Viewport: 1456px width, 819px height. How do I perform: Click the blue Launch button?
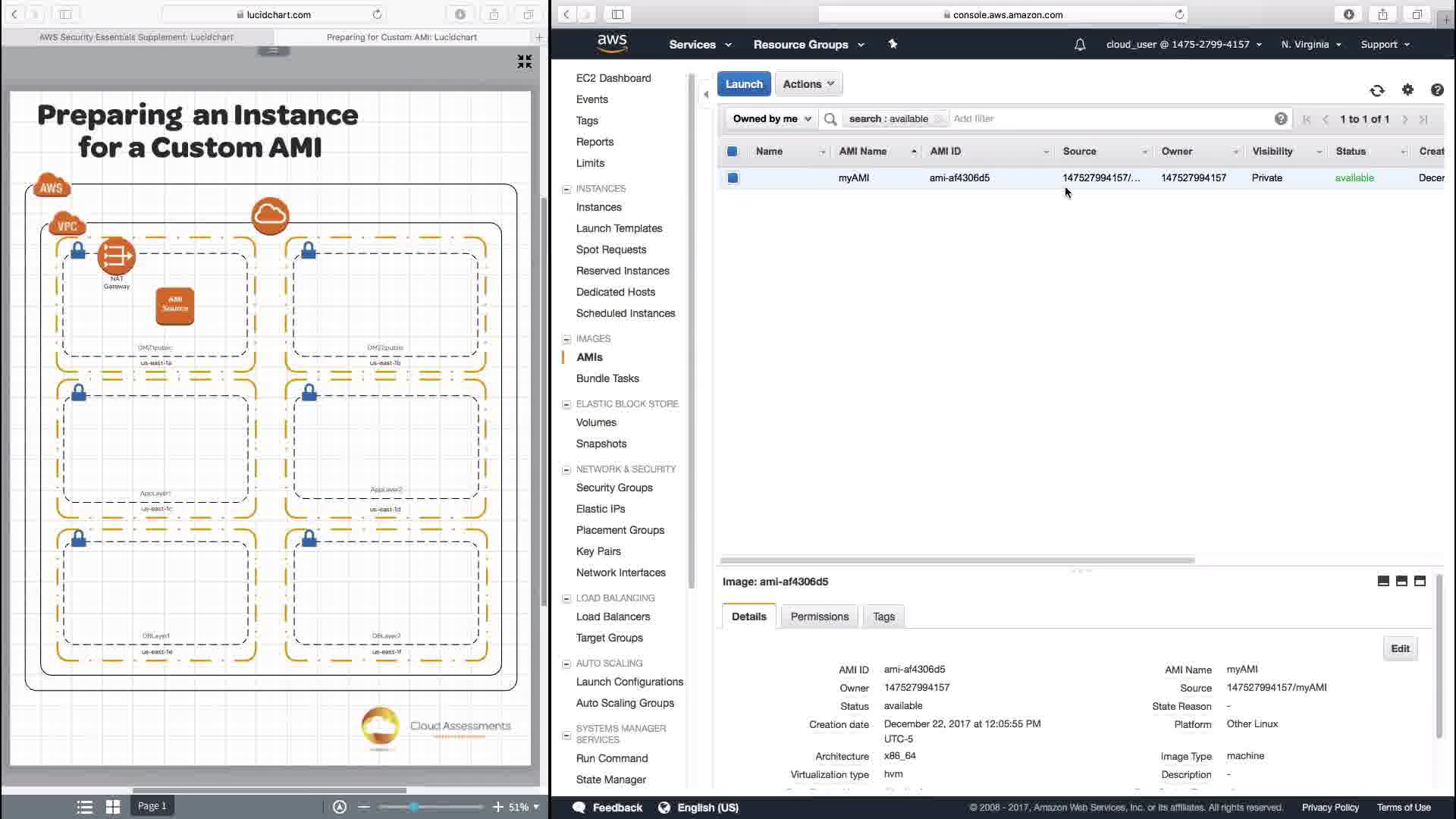pos(743,84)
